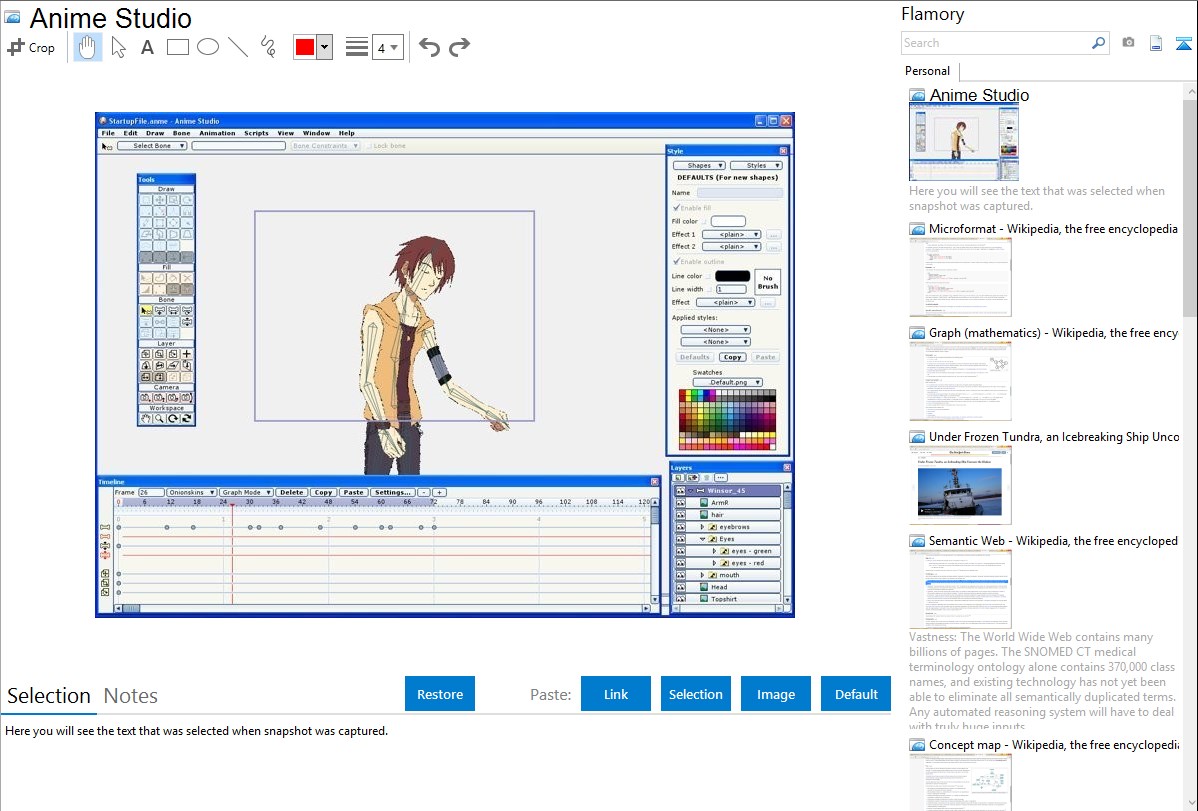Click the Link paste button
1198x811 pixels.
pyautogui.click(x=616, y=694)
